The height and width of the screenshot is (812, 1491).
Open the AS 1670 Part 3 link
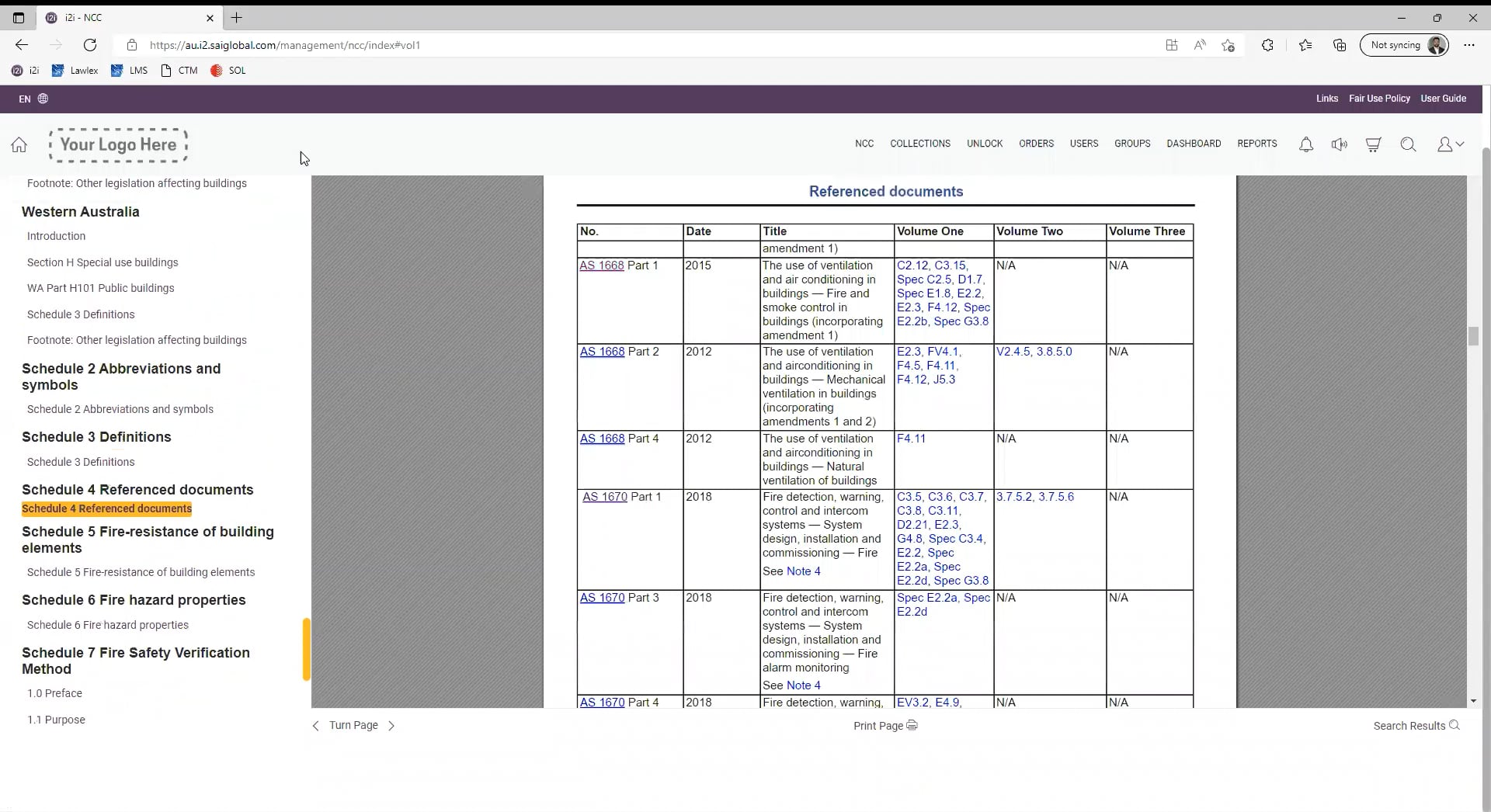point(602,598)
